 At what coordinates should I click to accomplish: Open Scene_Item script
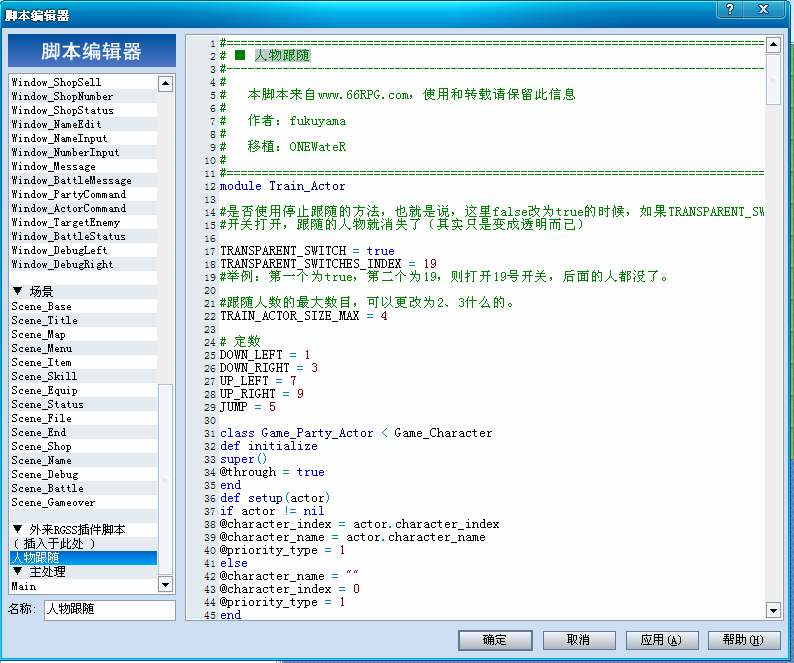84,363
